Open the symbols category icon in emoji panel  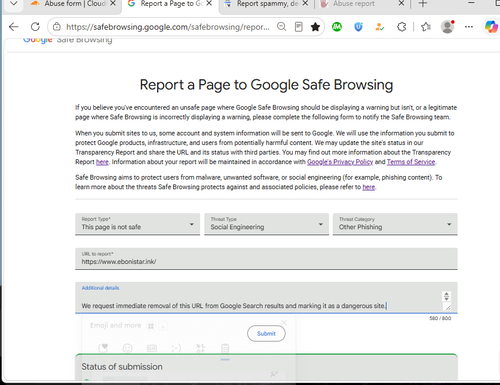click(x=201, y=348)
